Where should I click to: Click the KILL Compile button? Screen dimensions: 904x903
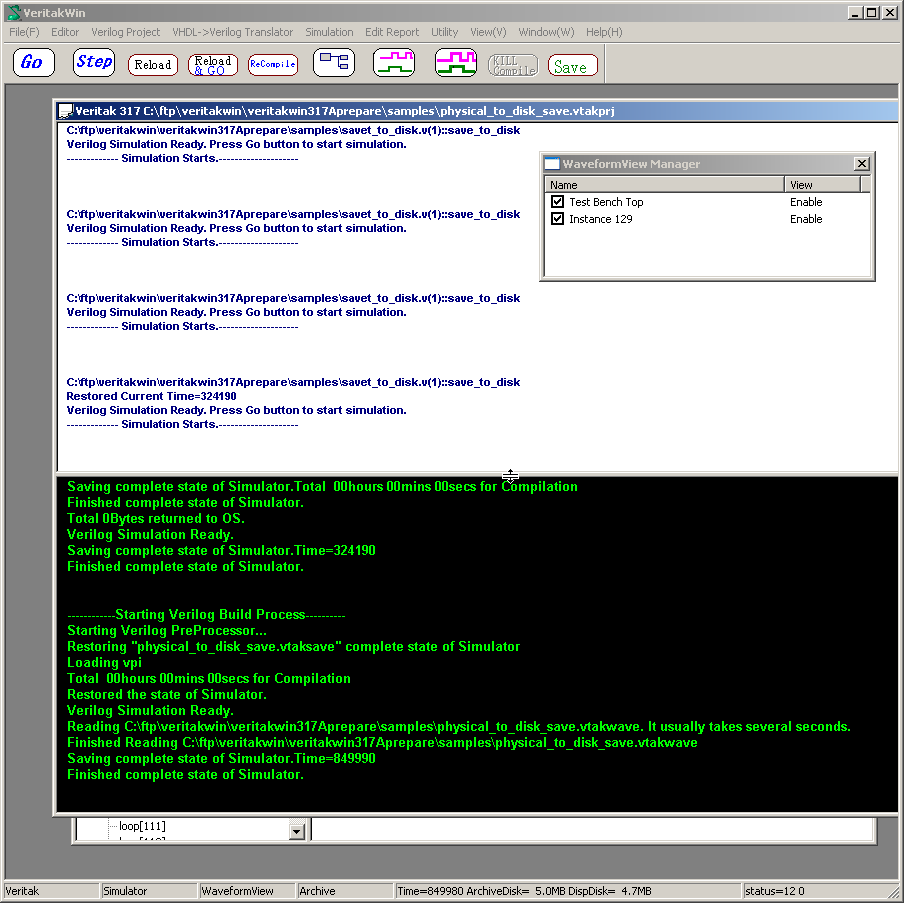(513, 65)
